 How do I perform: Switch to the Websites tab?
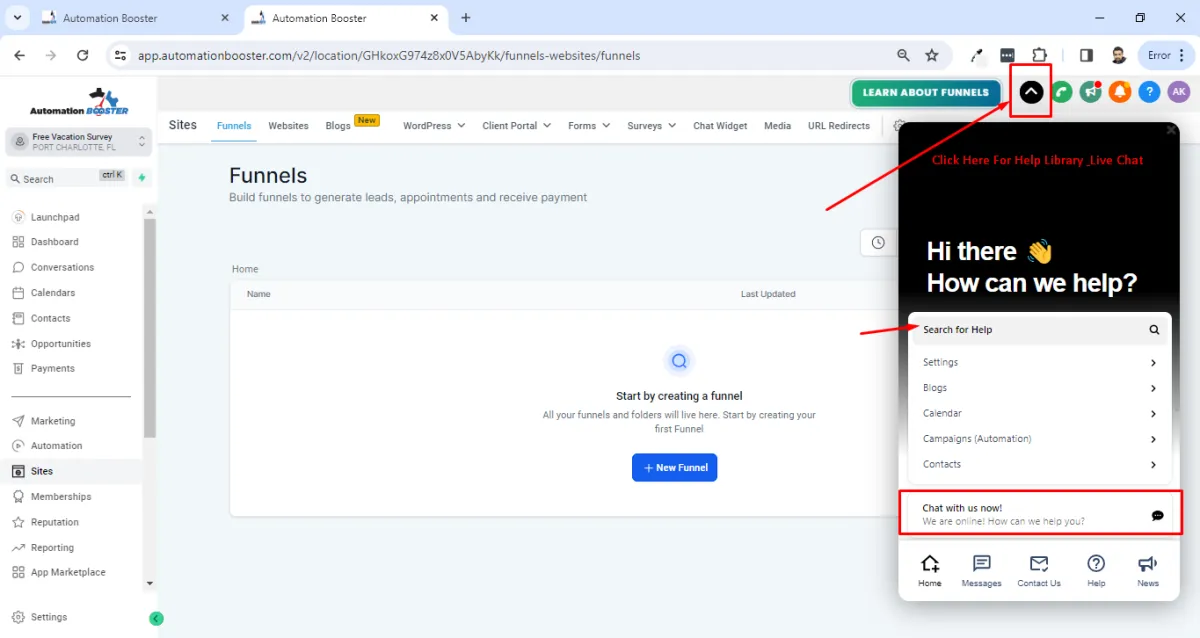coord(288,126)
